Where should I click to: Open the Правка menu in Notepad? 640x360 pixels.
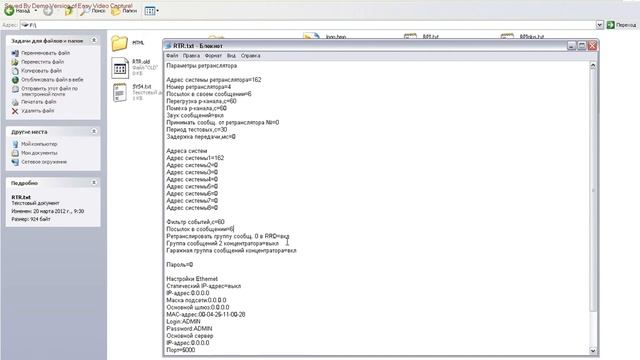coord(191,56)
